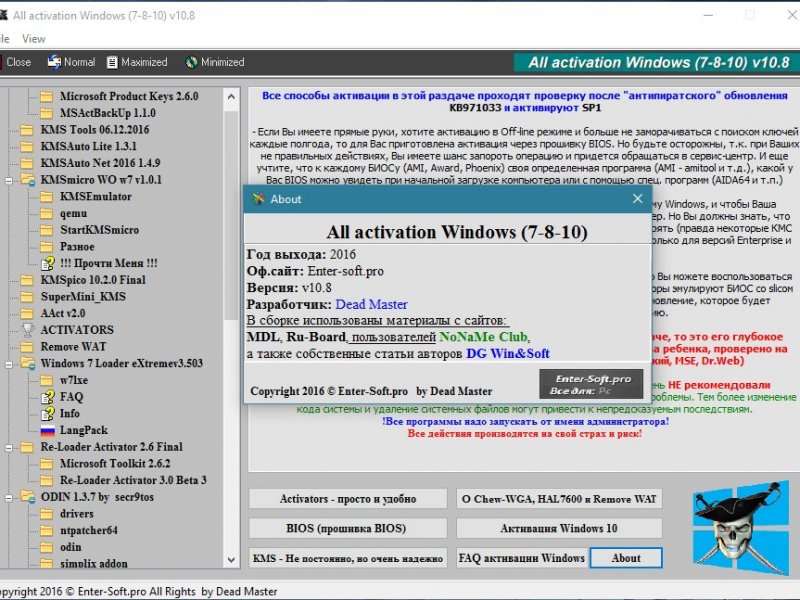
Task: Click the help icon beside "!!! Прочти Меня !!!"
Action: pos(47,263)
